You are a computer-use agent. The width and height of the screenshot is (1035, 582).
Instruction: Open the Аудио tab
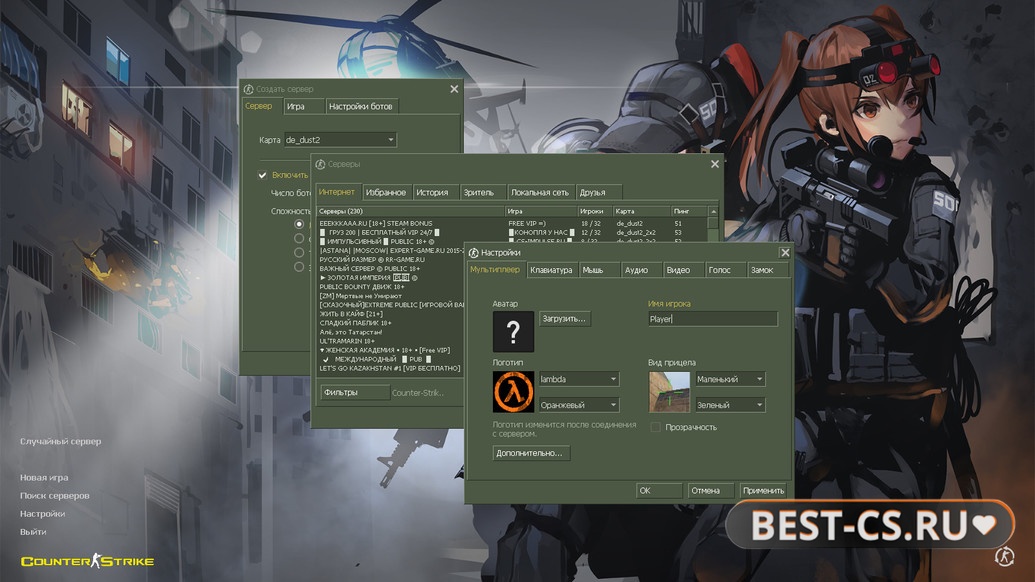click(641, 270)
